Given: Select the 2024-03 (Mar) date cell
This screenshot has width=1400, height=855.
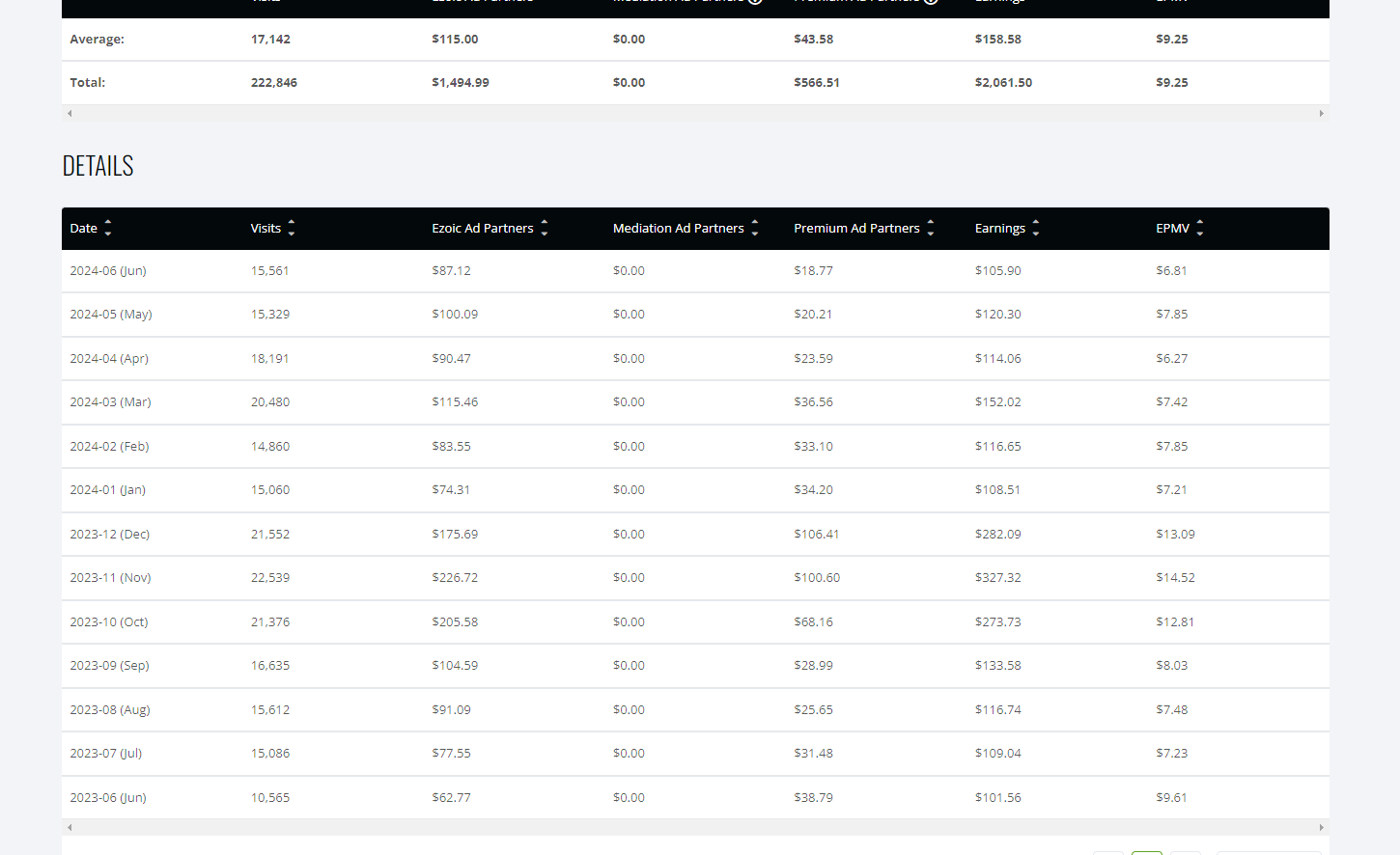Looking at the screenshot, I should [x=110, y=402].
